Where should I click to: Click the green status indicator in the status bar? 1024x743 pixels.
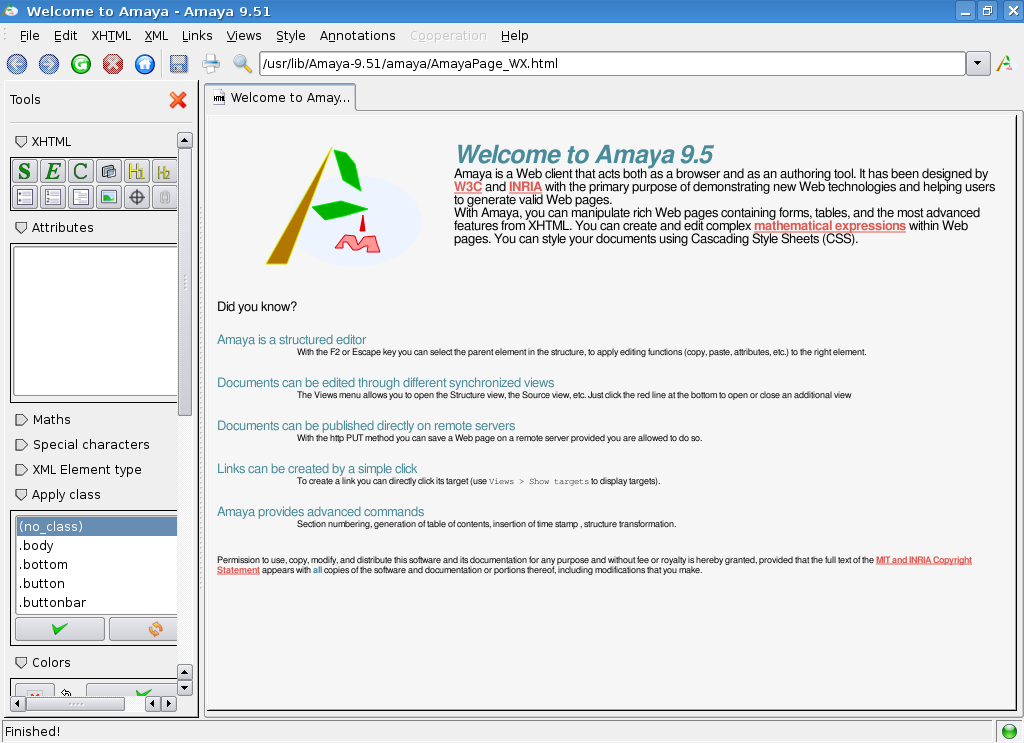[1009, 731]
